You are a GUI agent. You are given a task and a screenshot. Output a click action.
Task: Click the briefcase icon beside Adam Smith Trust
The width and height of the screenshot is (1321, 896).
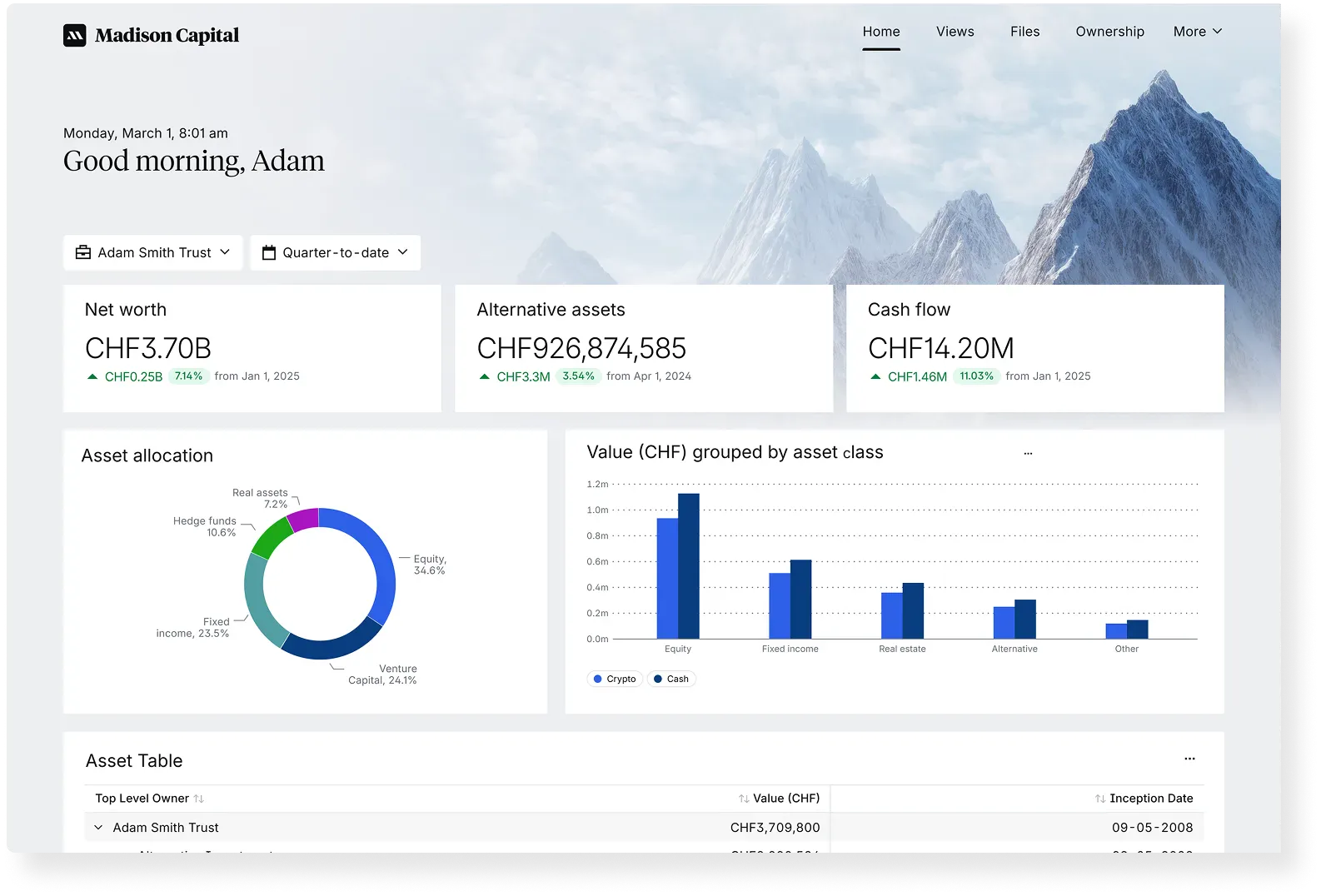pyautogui.click(x=83, y=252)
